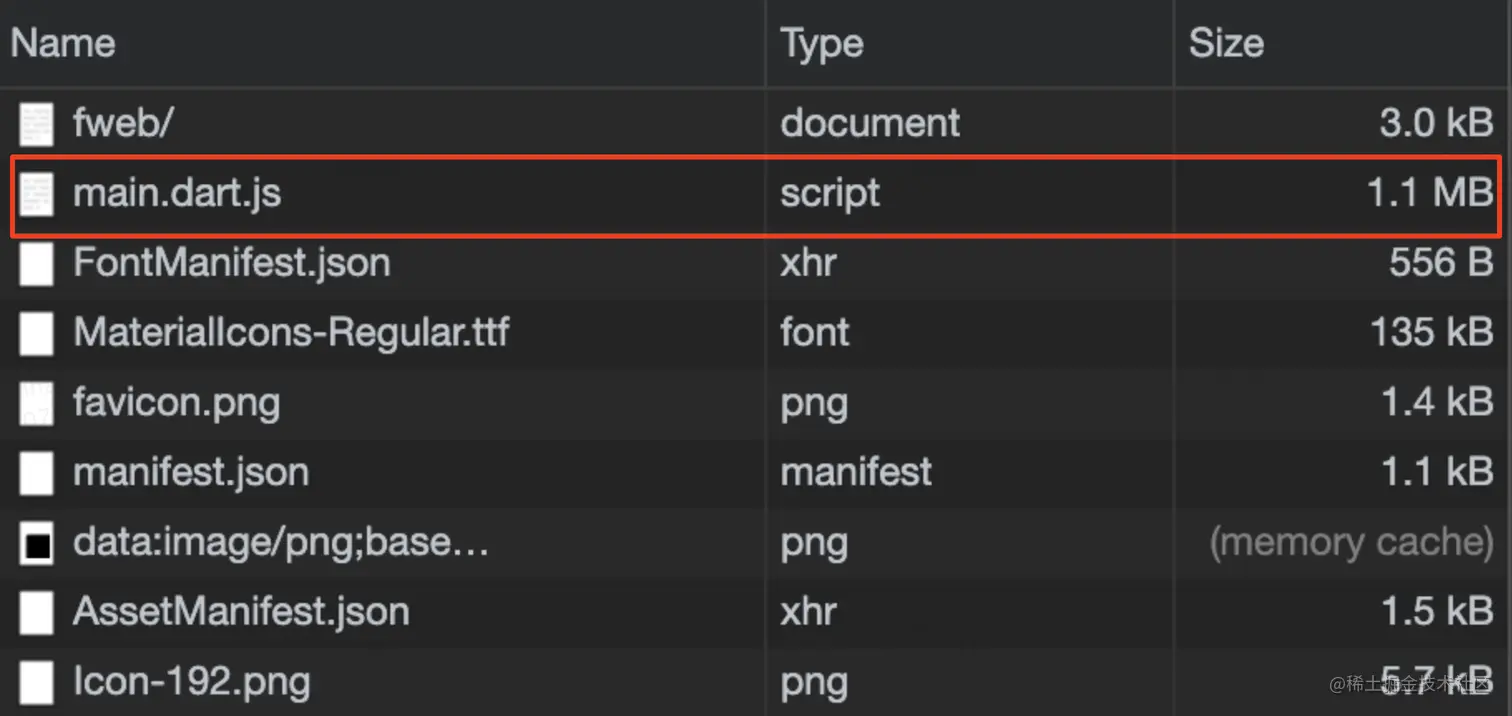Select the Icon-192.png request name
This screenshot has width=1512, height=716.
(191, 682)
